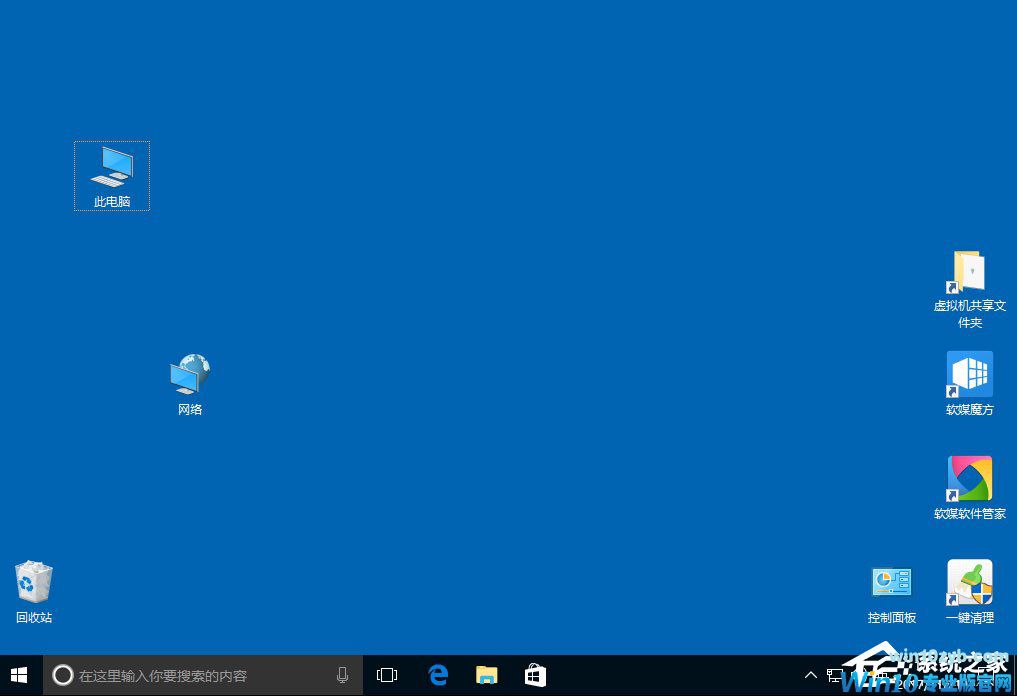
Task: Launch Microsoft Edge from the taskbar
Action: click(x=438, y=675)
